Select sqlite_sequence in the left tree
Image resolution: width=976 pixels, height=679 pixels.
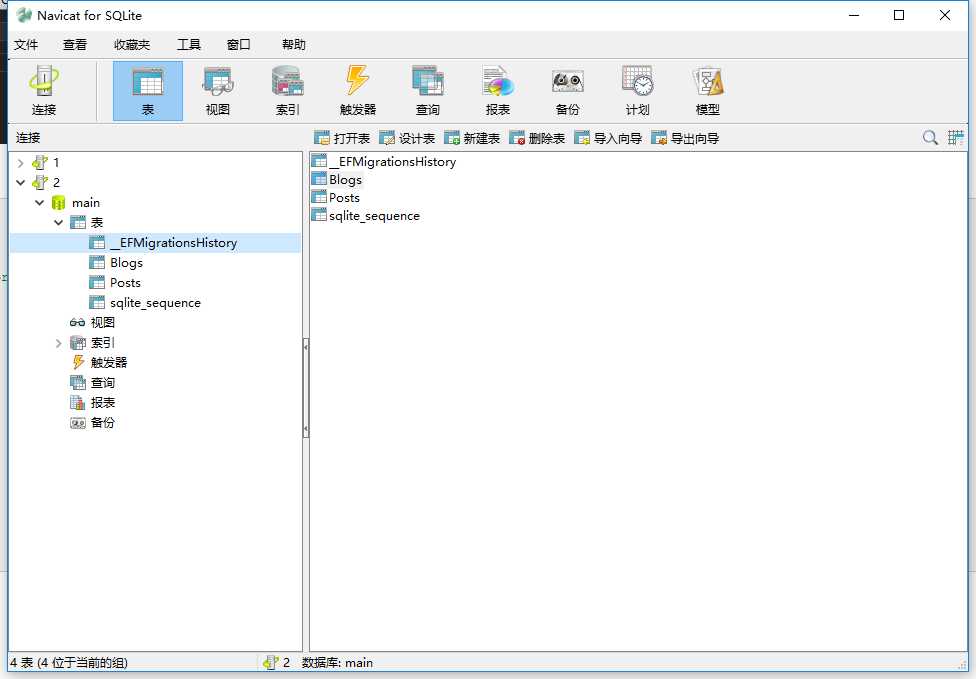(145, 303)
